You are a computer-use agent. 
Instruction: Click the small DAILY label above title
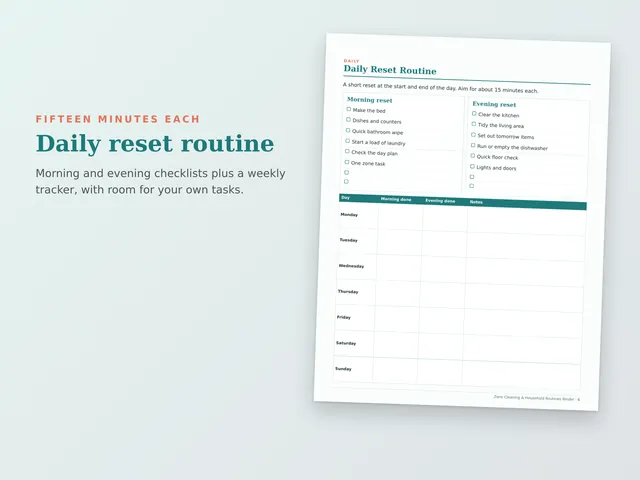point(351,61)
